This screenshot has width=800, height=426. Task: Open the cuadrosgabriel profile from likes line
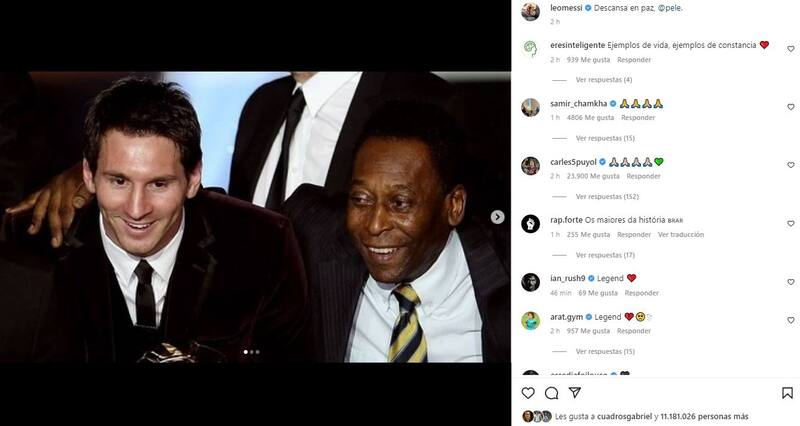click(x=625, y=416)
